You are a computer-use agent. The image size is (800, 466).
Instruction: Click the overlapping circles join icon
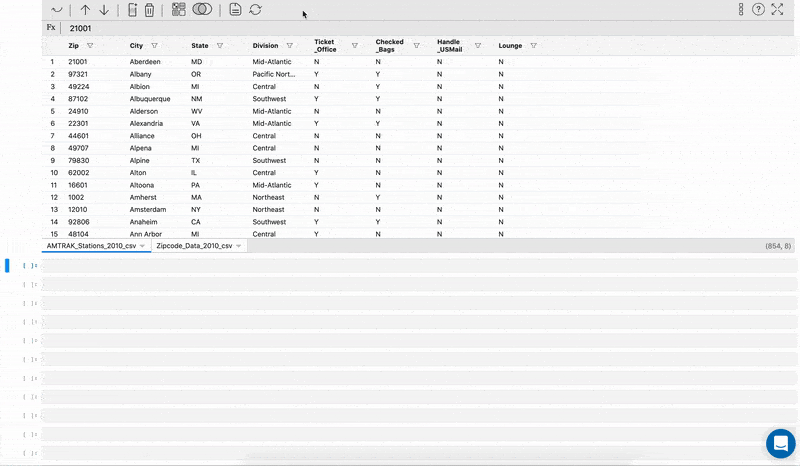coord(202,10)
